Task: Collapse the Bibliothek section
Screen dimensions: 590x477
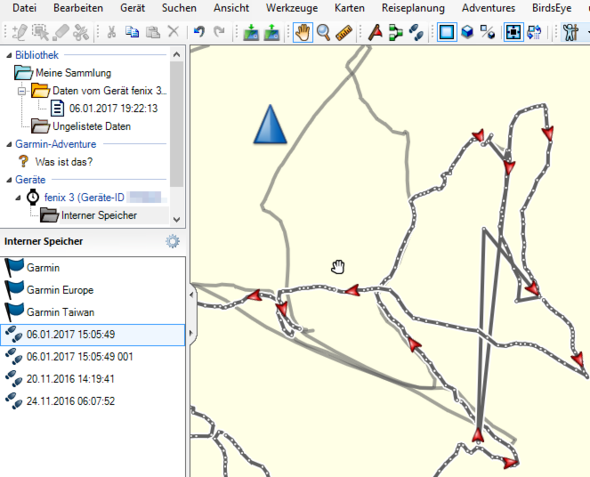Action: coord(9,56)
